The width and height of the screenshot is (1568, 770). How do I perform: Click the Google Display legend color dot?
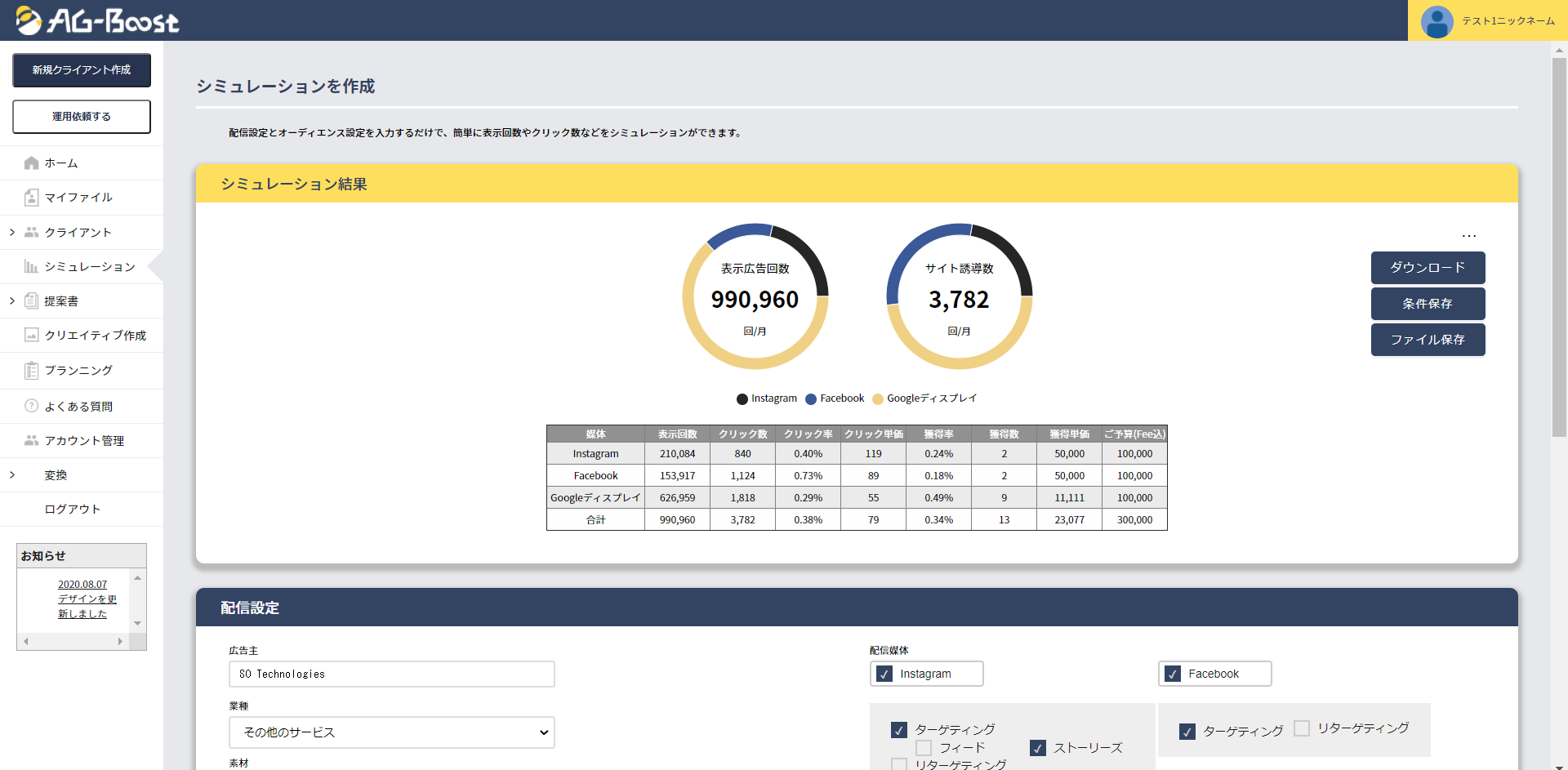[878, 399]
